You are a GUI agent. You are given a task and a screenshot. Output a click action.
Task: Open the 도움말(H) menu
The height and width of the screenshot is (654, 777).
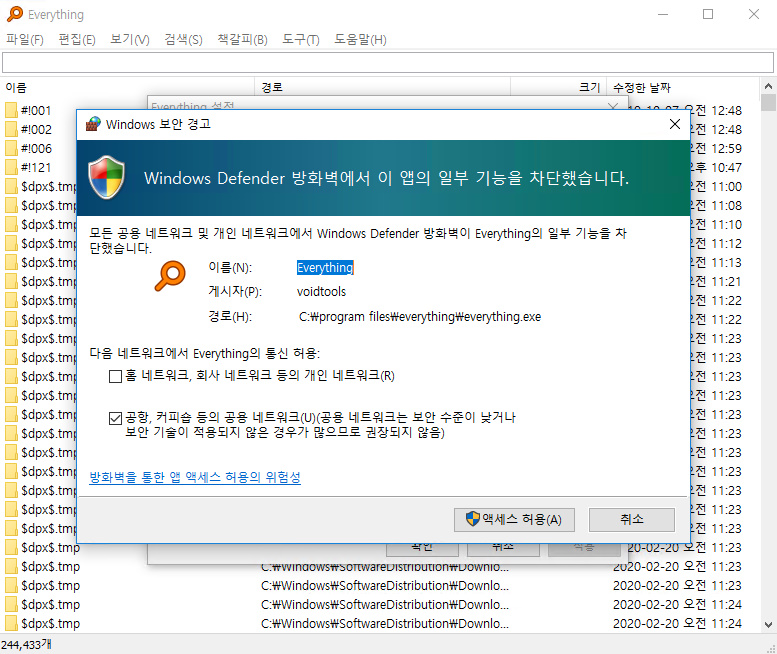click(x=360, y=39)
